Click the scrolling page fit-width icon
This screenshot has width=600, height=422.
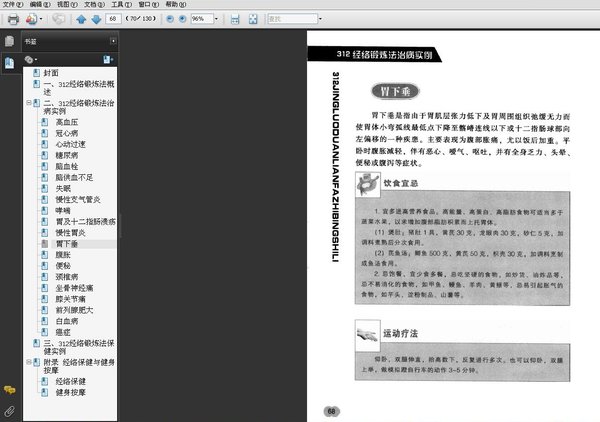tap(235, 19)
